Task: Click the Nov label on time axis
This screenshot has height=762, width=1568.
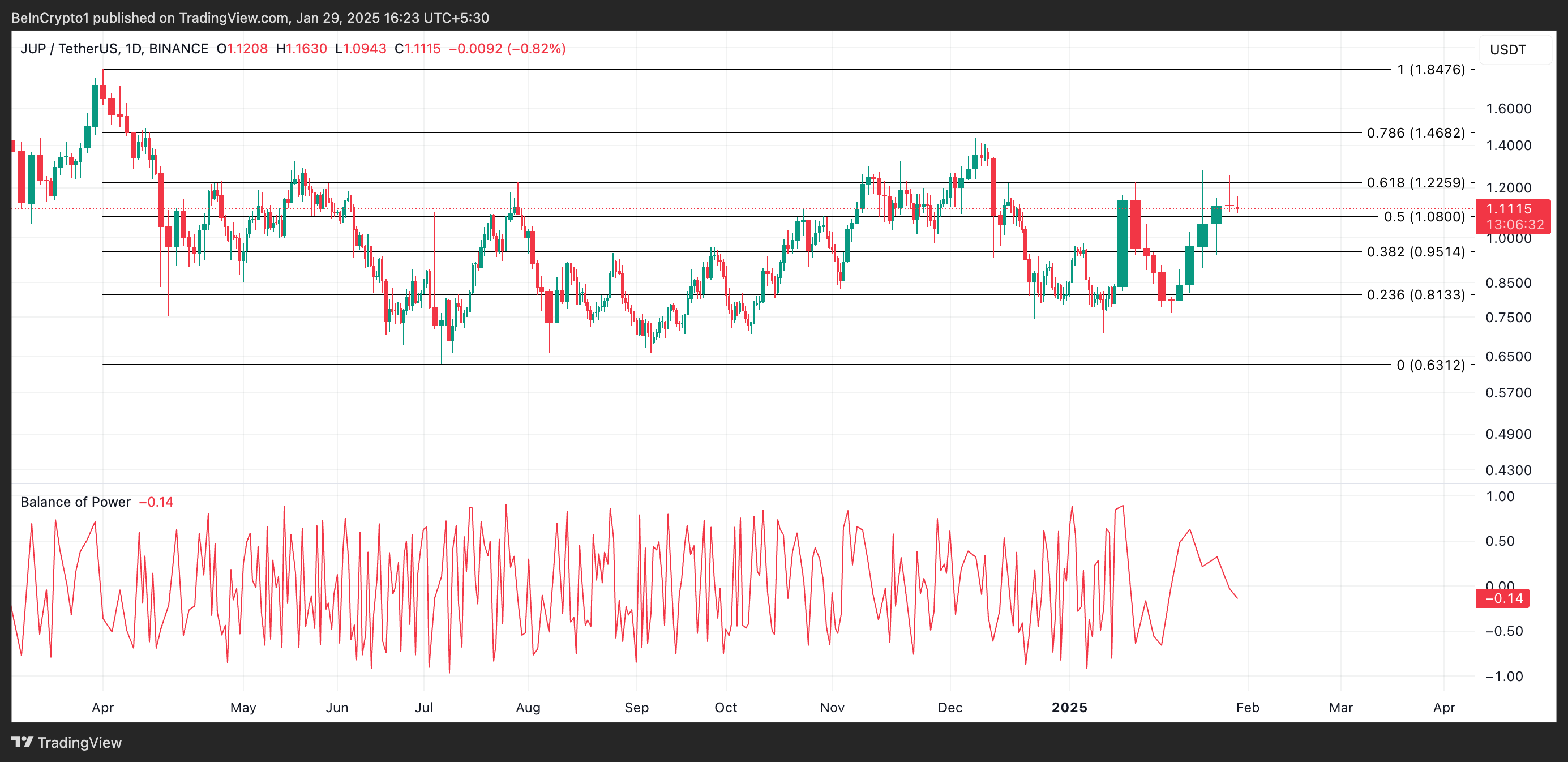Action: (x=832, y=707)
